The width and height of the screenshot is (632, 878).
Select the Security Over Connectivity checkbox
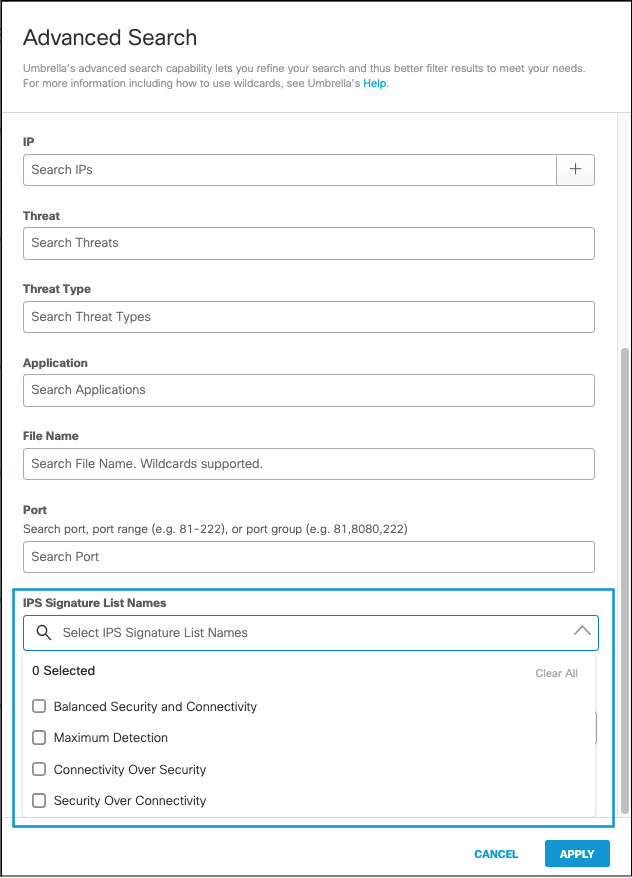[38, 800]
